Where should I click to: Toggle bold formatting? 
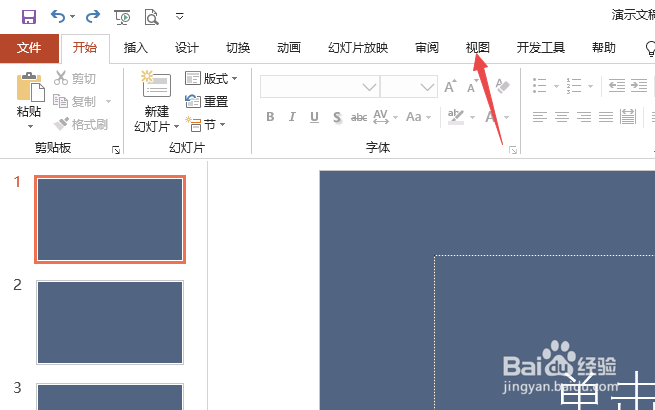coord(270,117)
